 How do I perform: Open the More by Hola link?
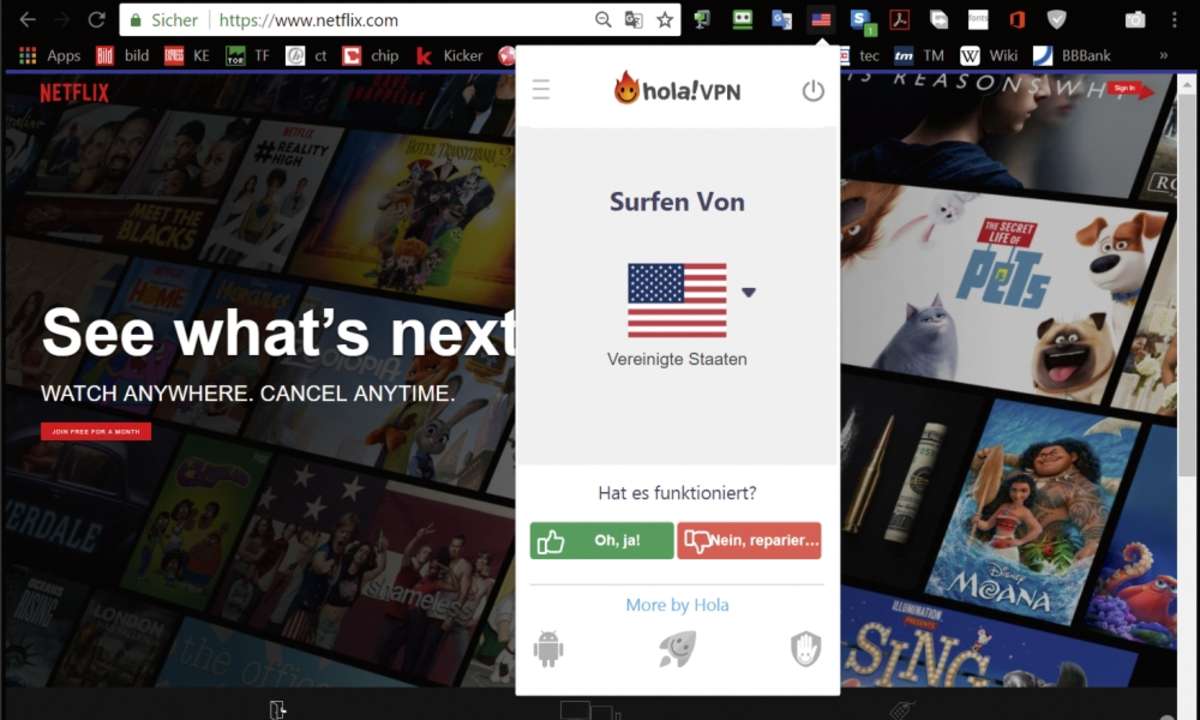[677, 605]
